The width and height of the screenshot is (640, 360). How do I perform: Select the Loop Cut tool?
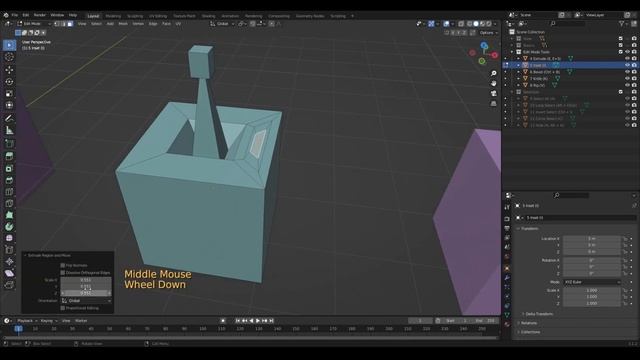[9, 192]
